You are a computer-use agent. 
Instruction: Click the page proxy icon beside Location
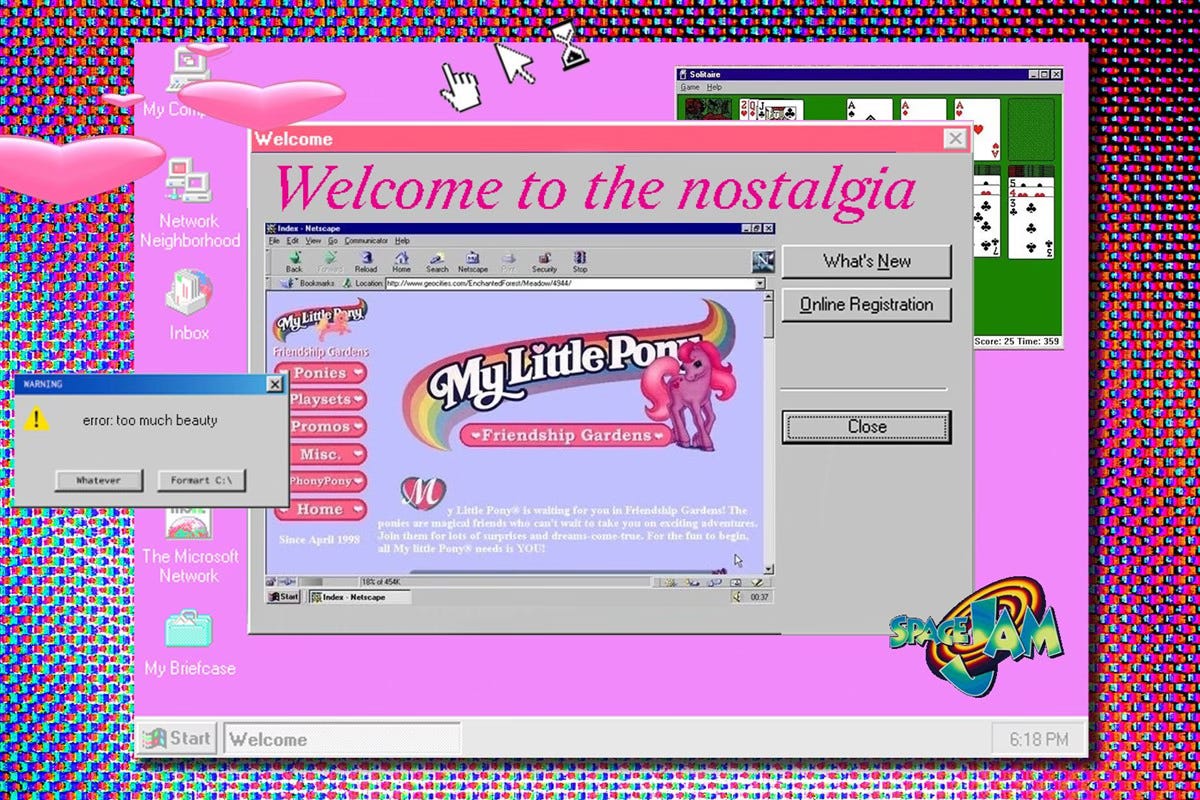(348, 283)
